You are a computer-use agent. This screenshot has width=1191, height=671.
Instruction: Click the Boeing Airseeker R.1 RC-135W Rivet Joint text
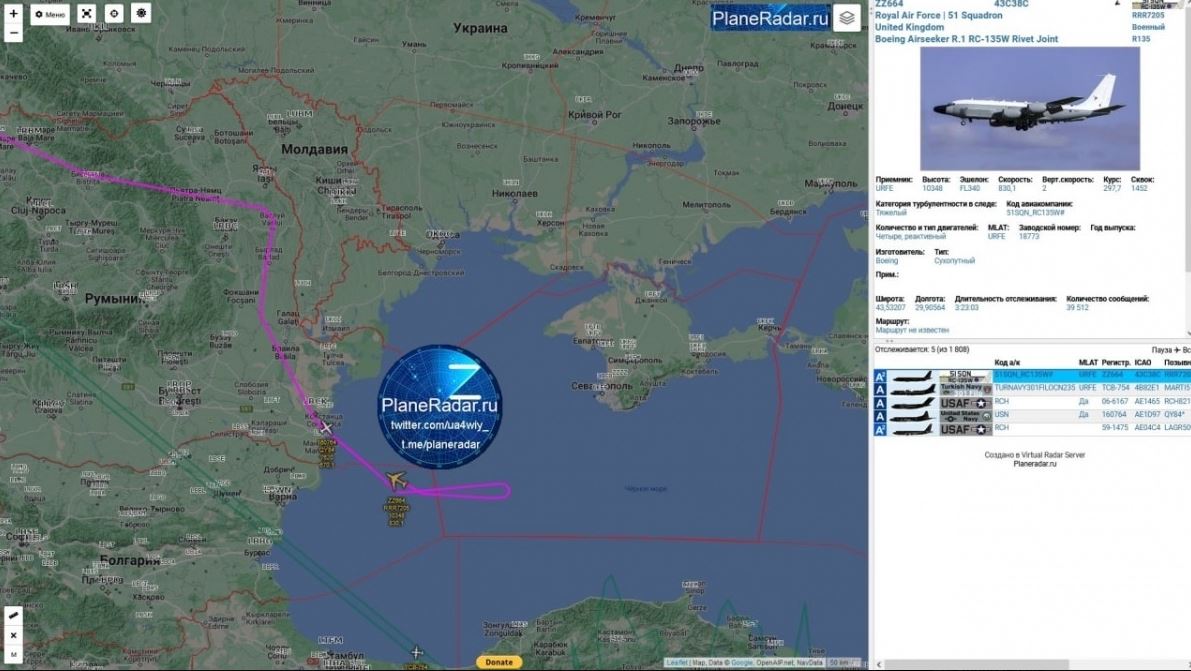point(966,39)
